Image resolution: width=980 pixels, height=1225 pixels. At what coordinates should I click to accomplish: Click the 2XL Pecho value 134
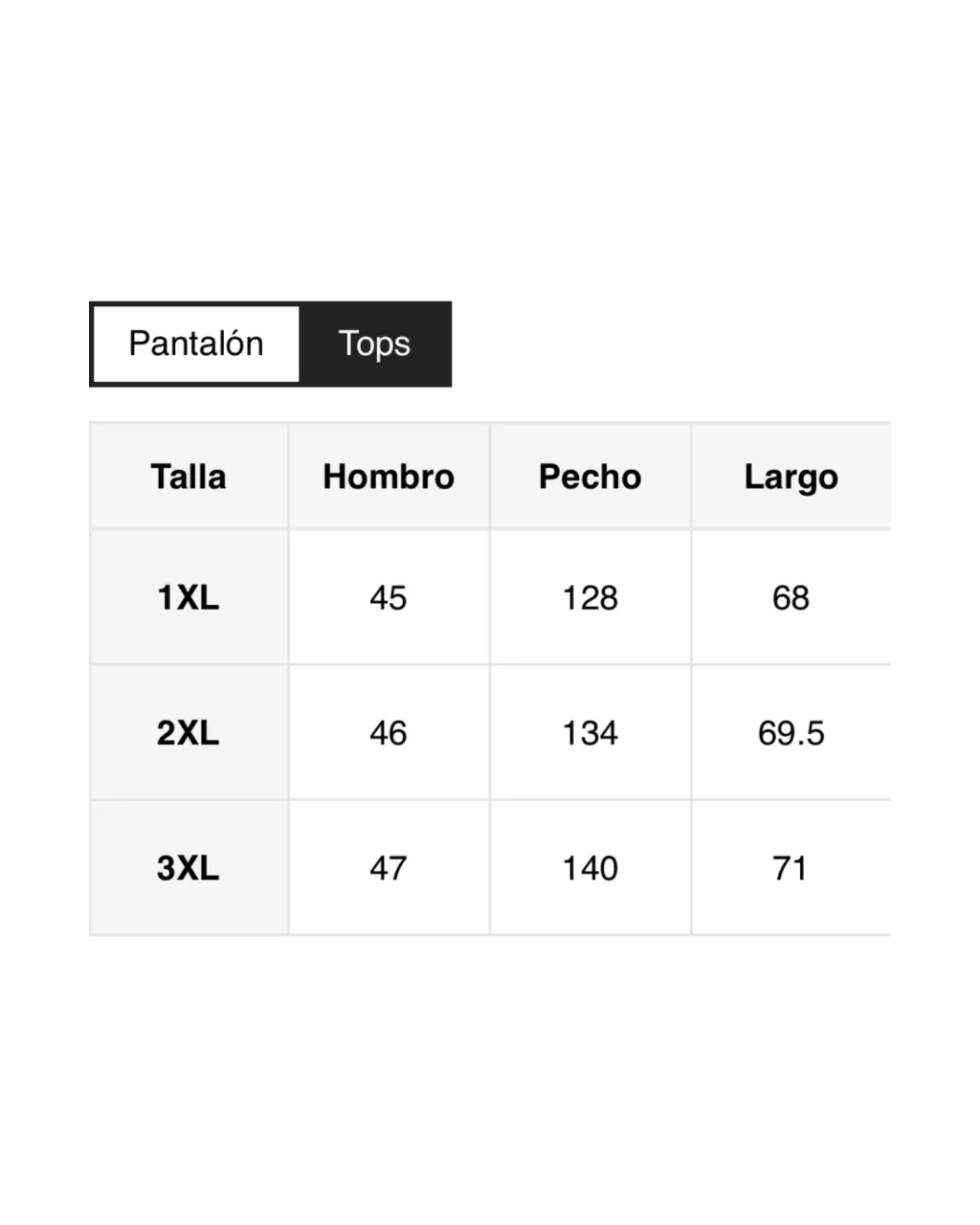[590, 733]
